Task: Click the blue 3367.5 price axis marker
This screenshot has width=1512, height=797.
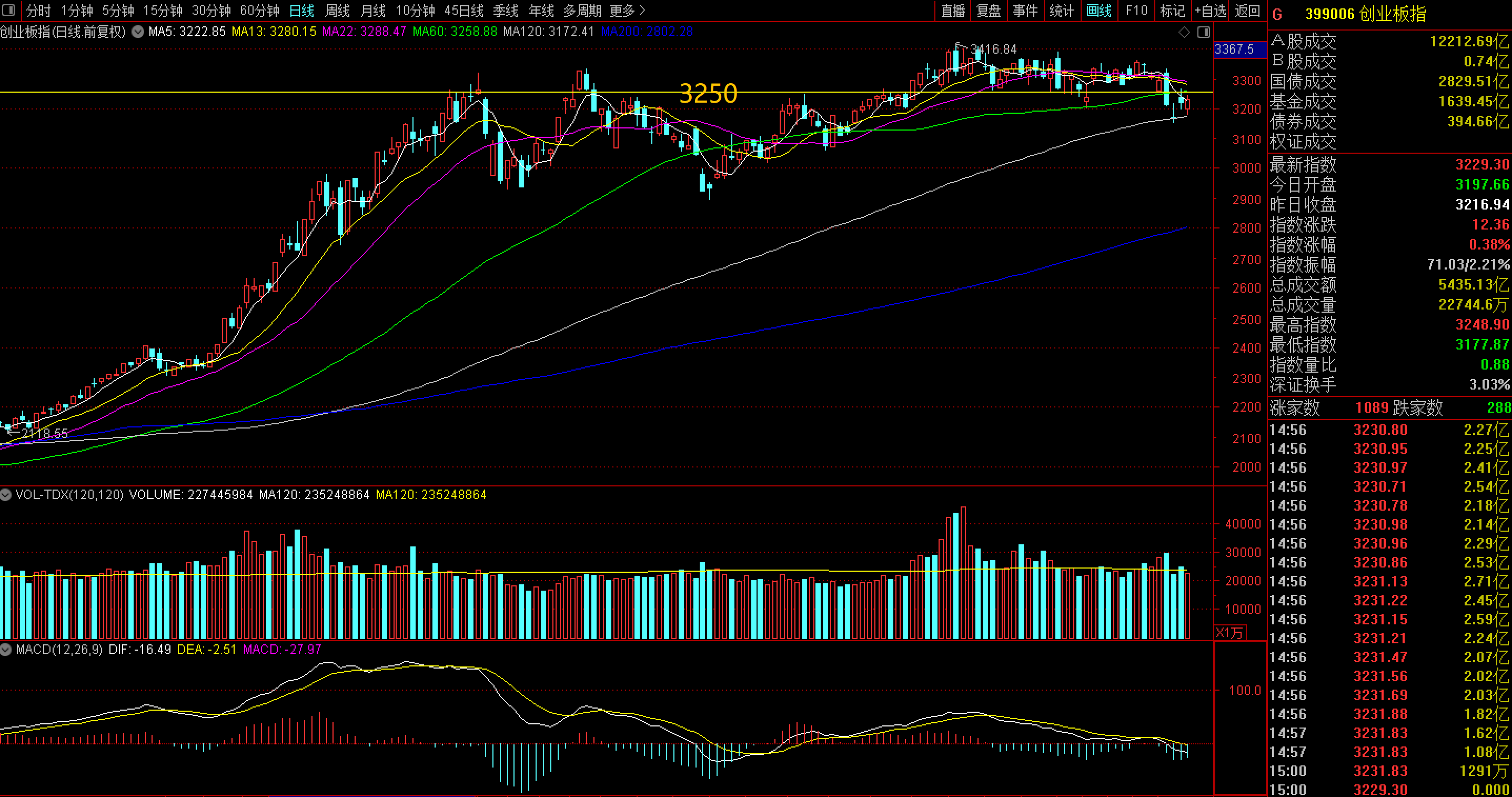Action: coord(1234,49)
